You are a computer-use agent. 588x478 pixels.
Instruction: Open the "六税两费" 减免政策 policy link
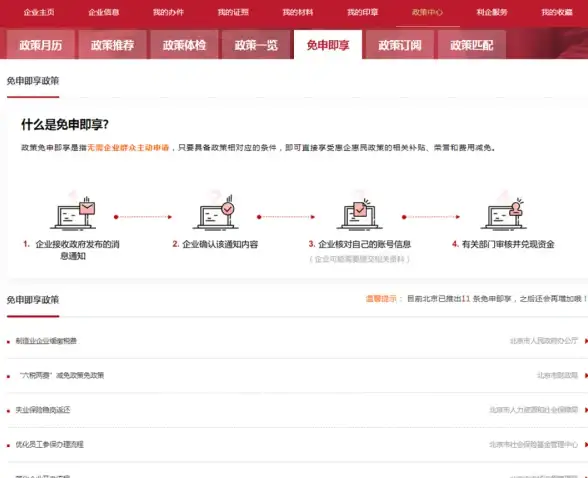coord(61,375)
